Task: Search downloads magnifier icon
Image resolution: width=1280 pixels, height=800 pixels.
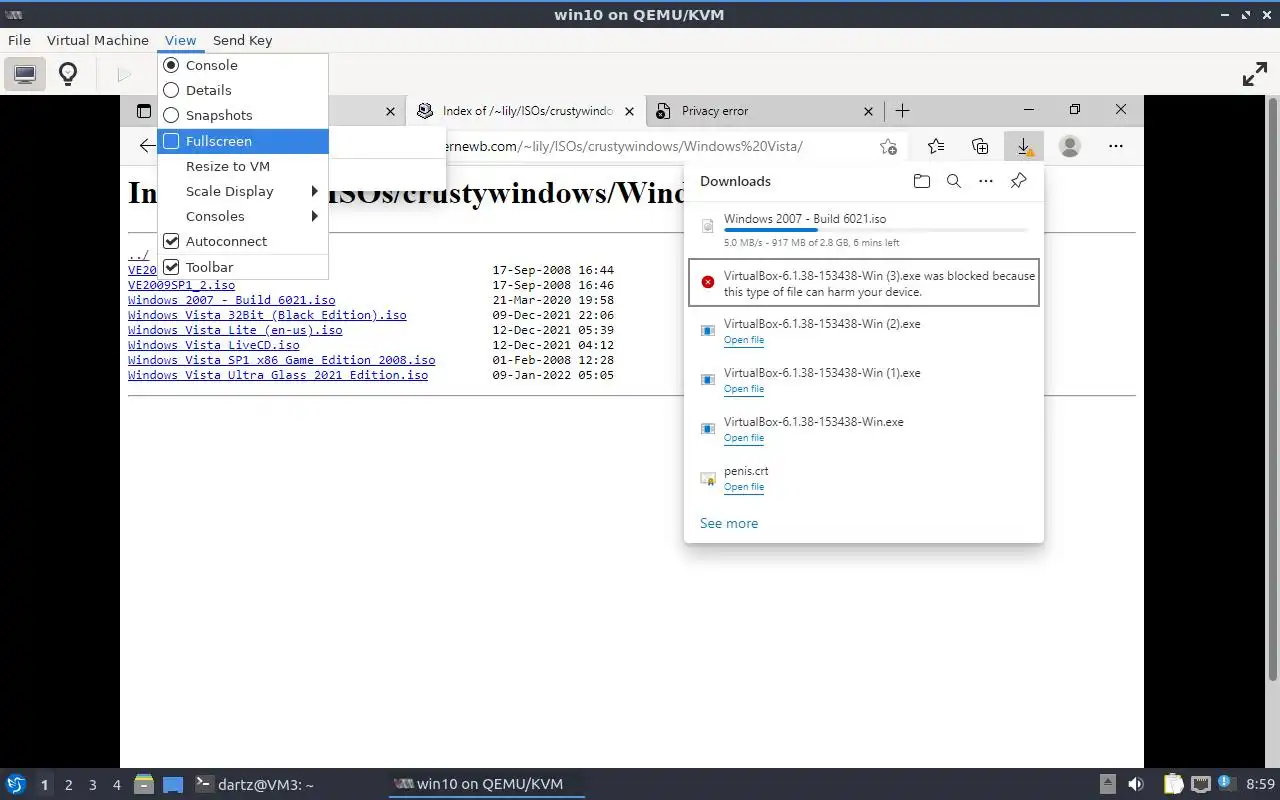Action: point(954,181)
